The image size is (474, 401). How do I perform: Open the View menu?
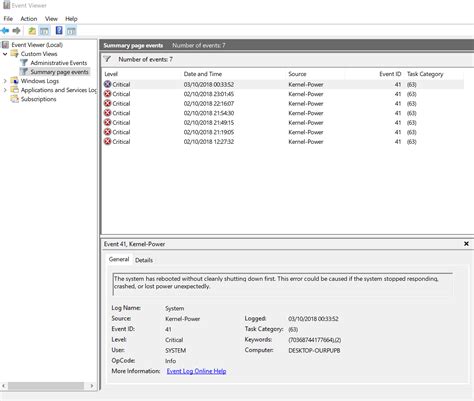tap(51, 19)
